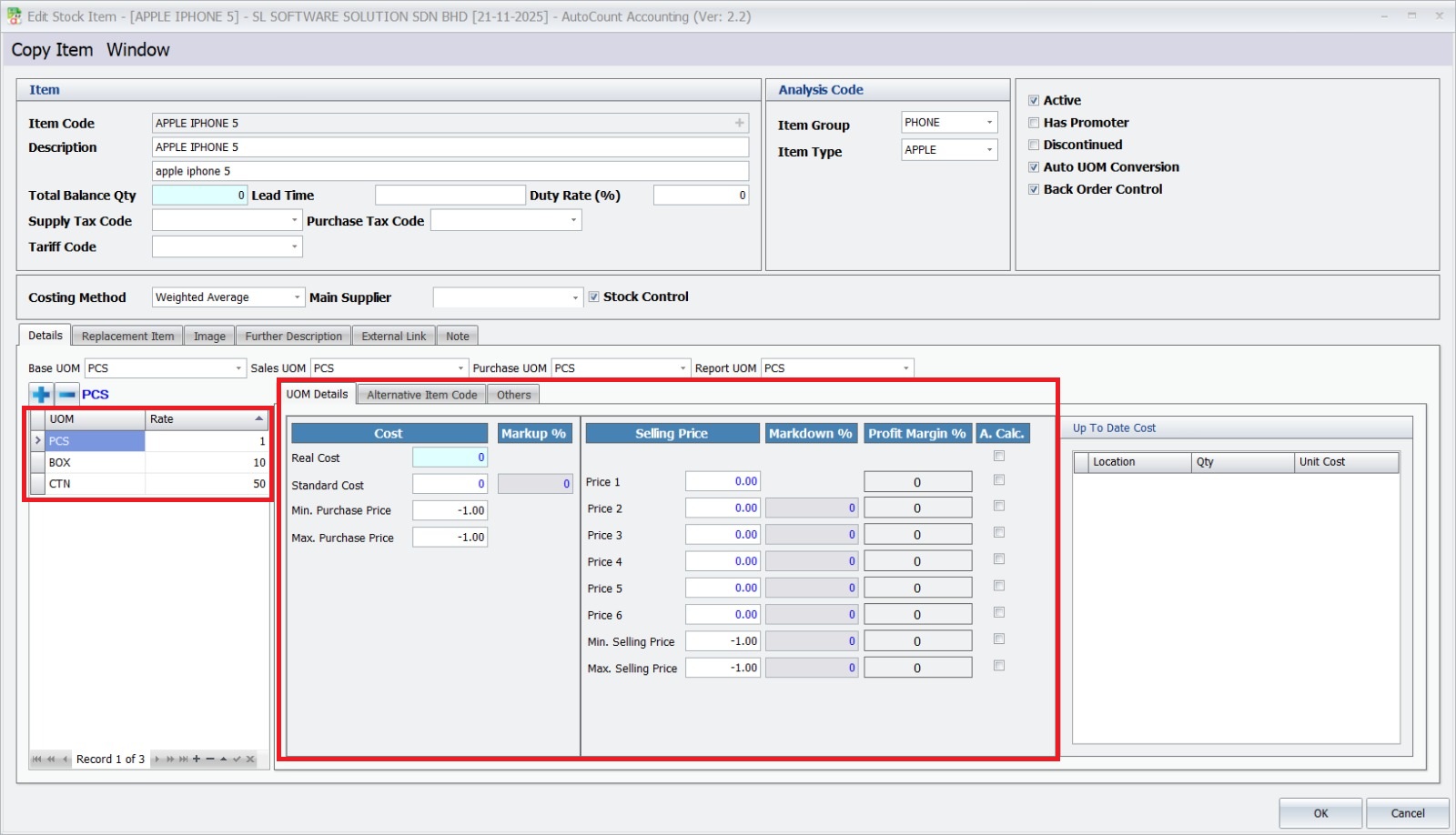The width and height of the screenshot is (1456, 835).
Task: Open the Further Description tab
Action: click(293, 337)
